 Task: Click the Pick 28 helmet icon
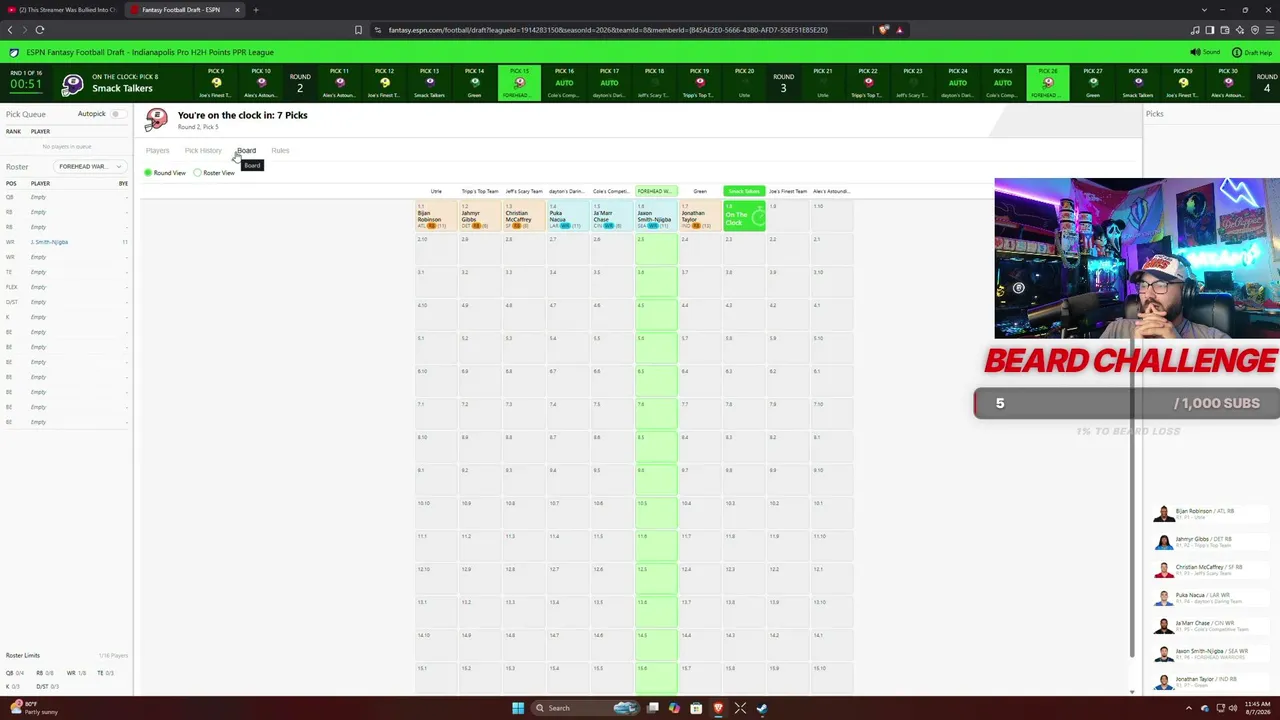pyautogui.click(x=1137, y=83)
